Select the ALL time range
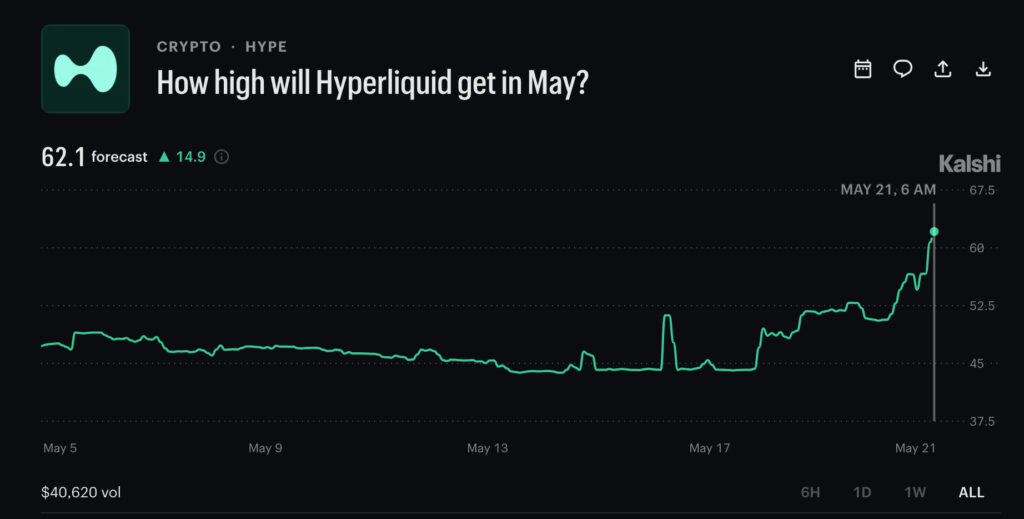 tap(971, 492)
